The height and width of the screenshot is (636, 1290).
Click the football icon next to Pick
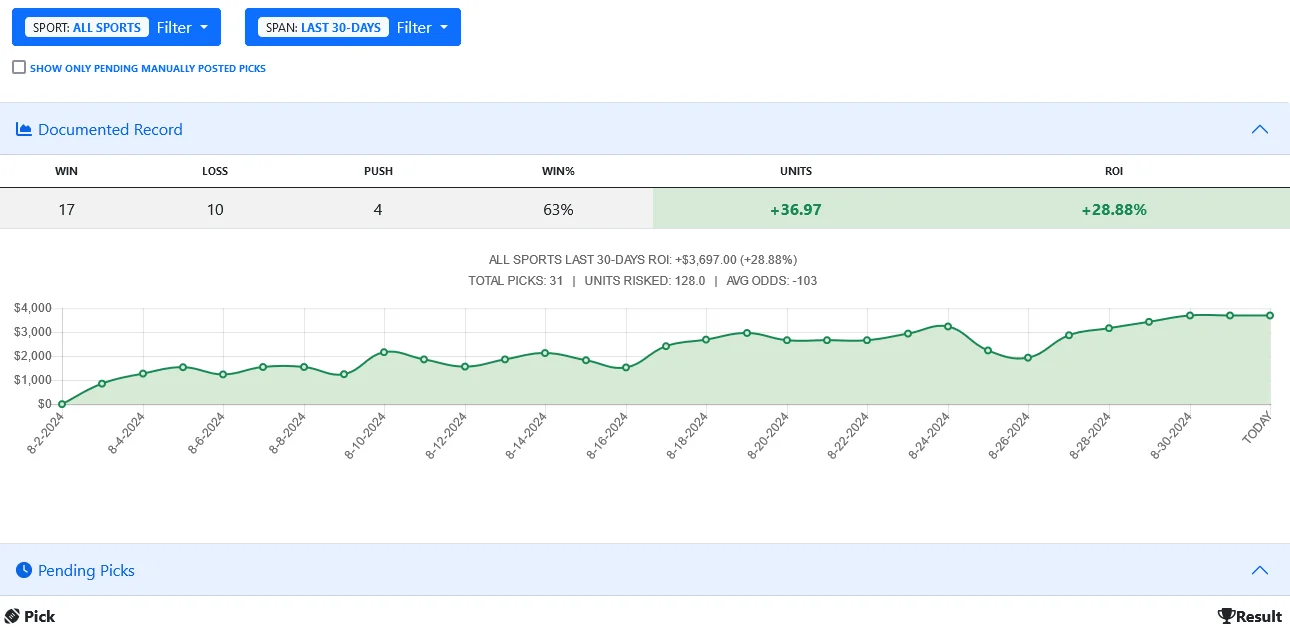point(12,616)
